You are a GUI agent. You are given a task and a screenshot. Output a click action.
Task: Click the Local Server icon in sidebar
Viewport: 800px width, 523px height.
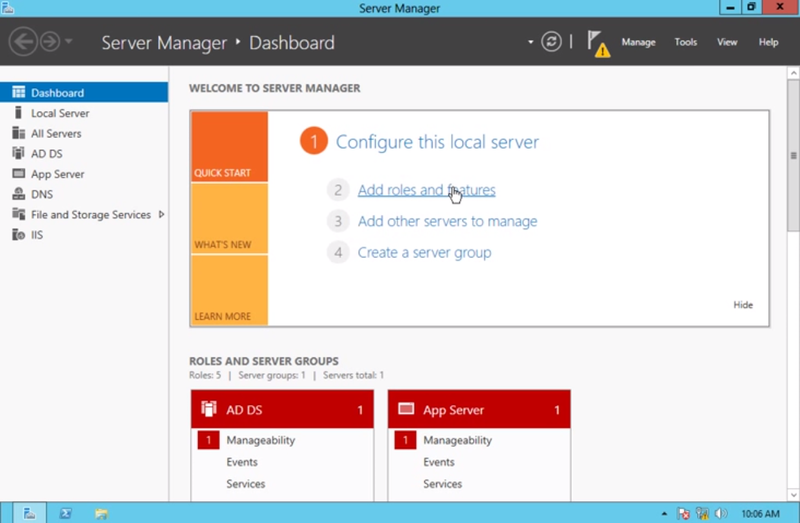[18, 113]
